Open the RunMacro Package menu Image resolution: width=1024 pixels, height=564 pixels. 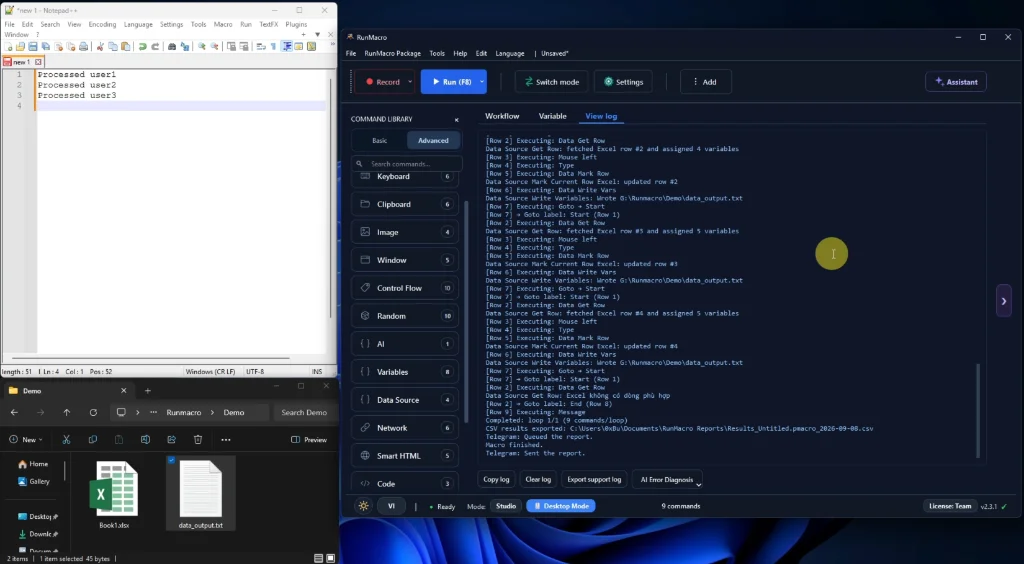point(392,54)
